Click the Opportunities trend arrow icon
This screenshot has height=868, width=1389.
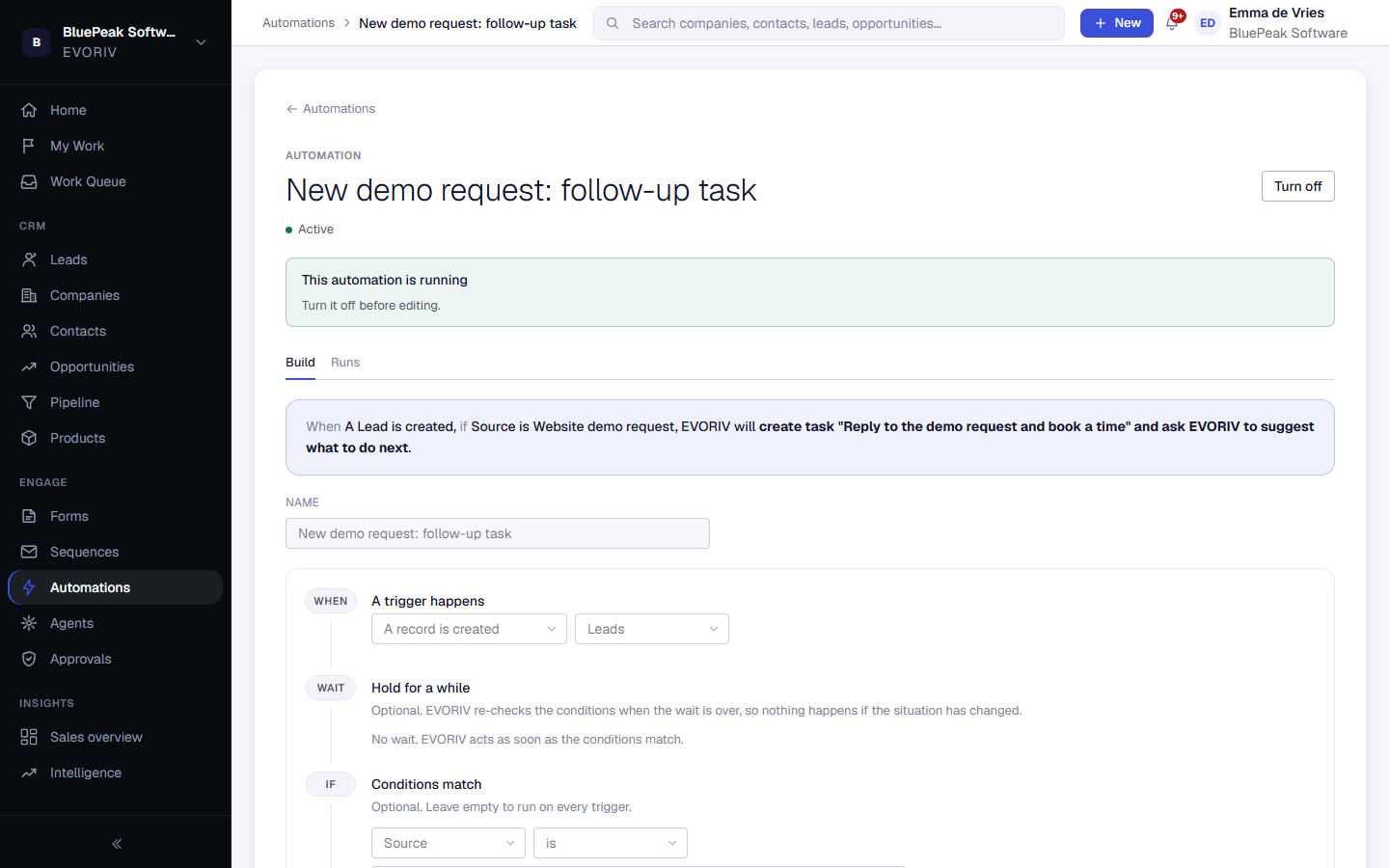coord(29,366)
